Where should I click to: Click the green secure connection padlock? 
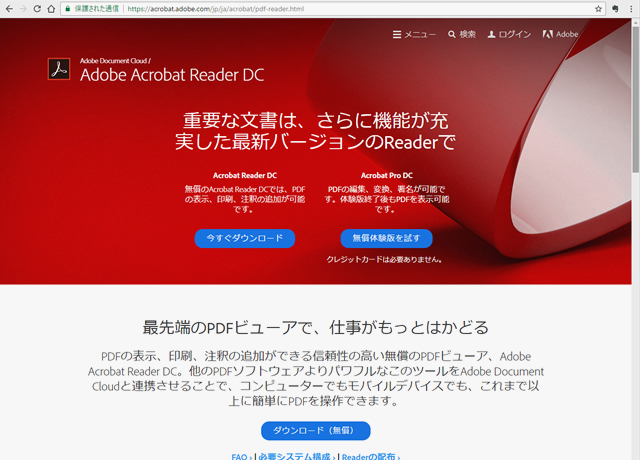click(x=67, y=8)
